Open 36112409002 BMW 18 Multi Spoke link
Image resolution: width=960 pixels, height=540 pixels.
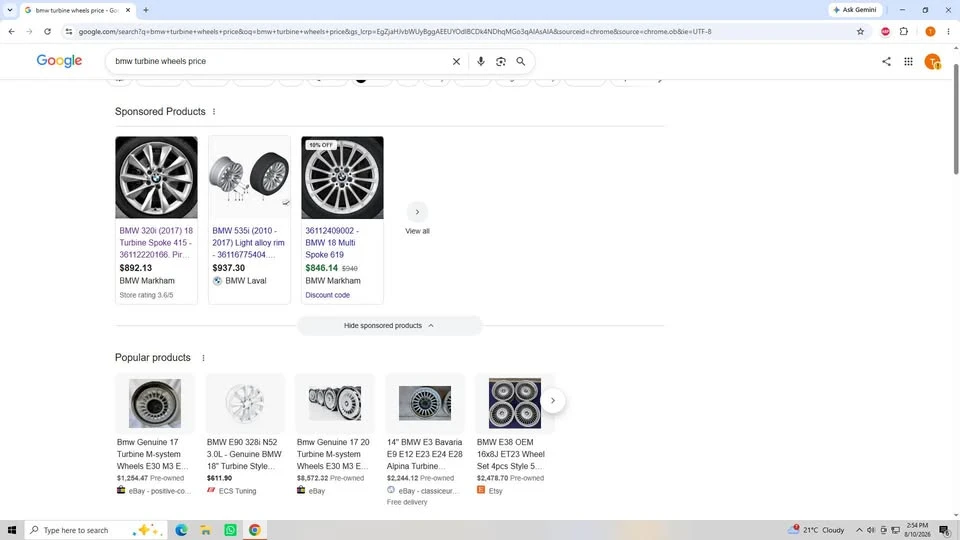pos(332,242)
